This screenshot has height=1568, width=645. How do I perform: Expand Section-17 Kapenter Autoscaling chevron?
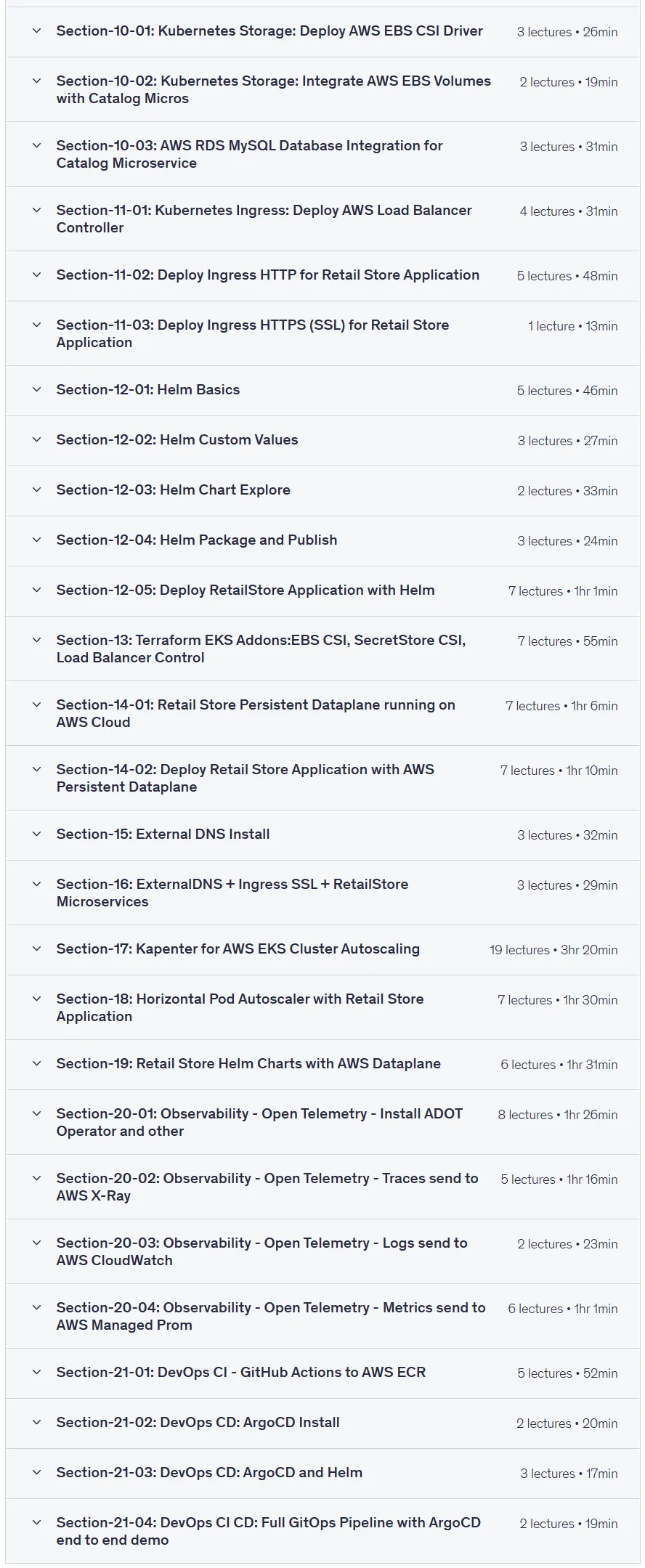point(36,949)
